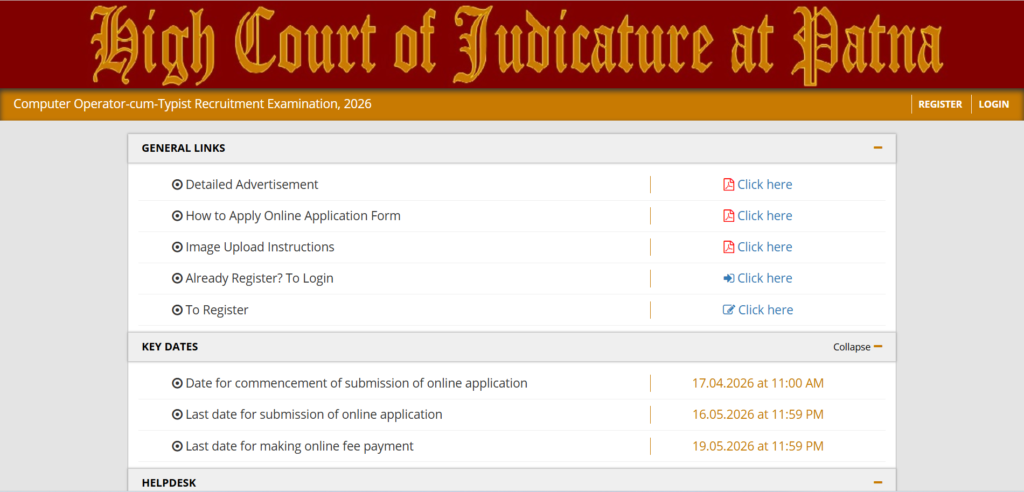Image resolution: width=1024 pixels, height=492 pixels.
Task: Click the 'Collapse' label in Key Dates header
Action: coord(852,348)
